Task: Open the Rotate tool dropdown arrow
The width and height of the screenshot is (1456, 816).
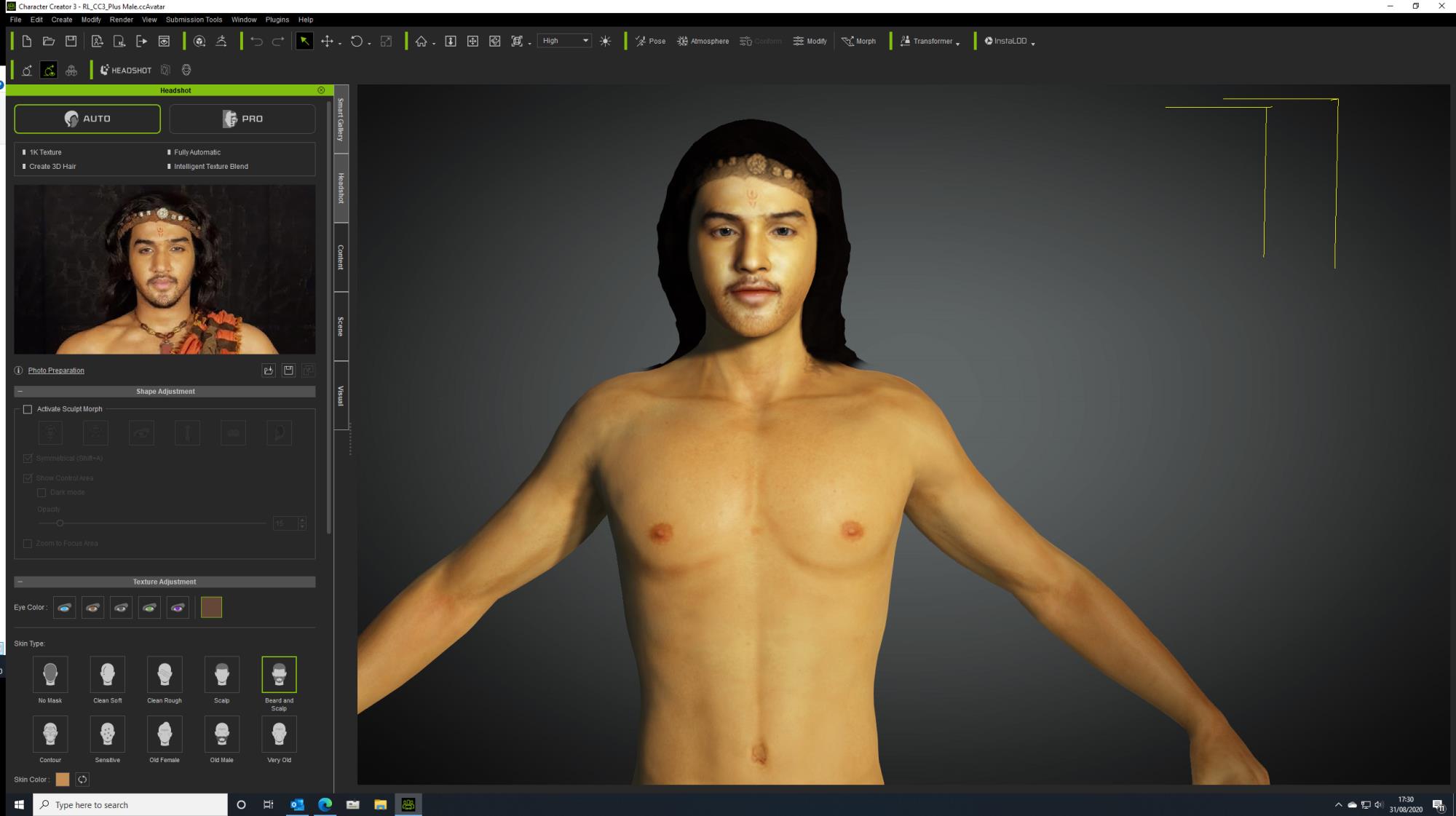Action: point(369,44)
